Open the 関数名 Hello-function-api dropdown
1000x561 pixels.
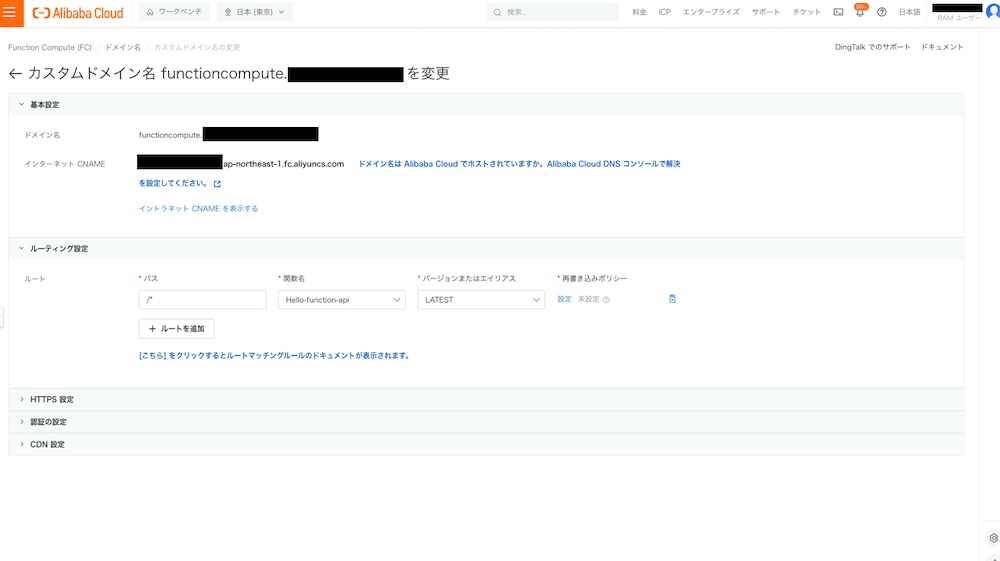click(341, 300)
